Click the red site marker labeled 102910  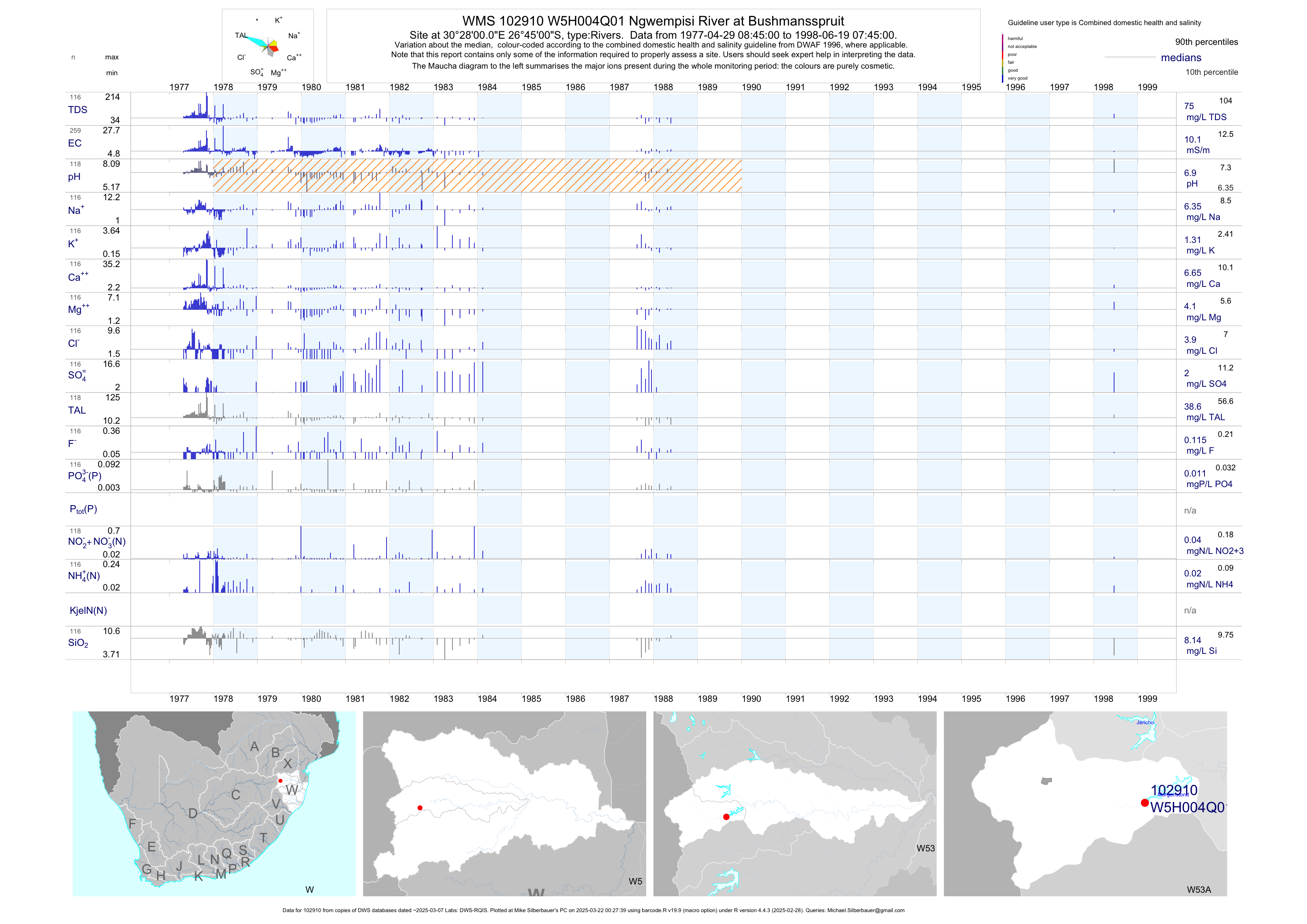pyautogui.click(x=1145, y=803)
